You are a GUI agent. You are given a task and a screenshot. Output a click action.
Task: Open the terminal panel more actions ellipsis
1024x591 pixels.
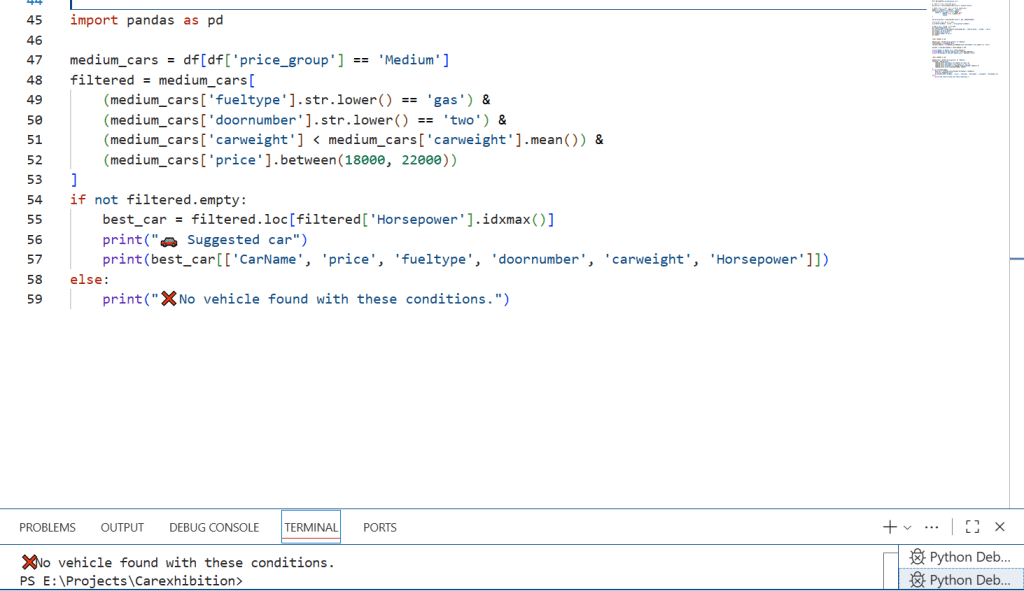click(932, 527)
